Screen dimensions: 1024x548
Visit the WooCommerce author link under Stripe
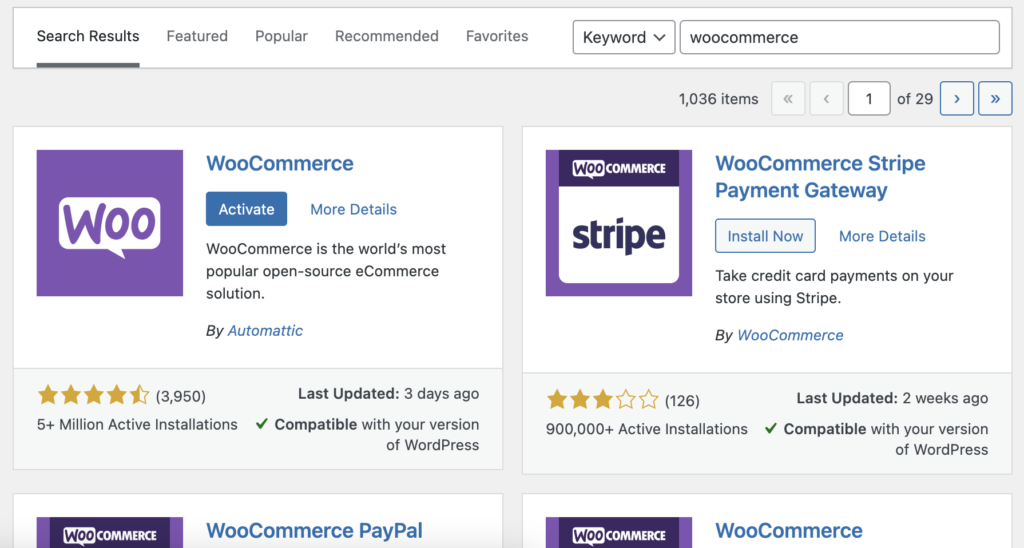tap(790, 335)
